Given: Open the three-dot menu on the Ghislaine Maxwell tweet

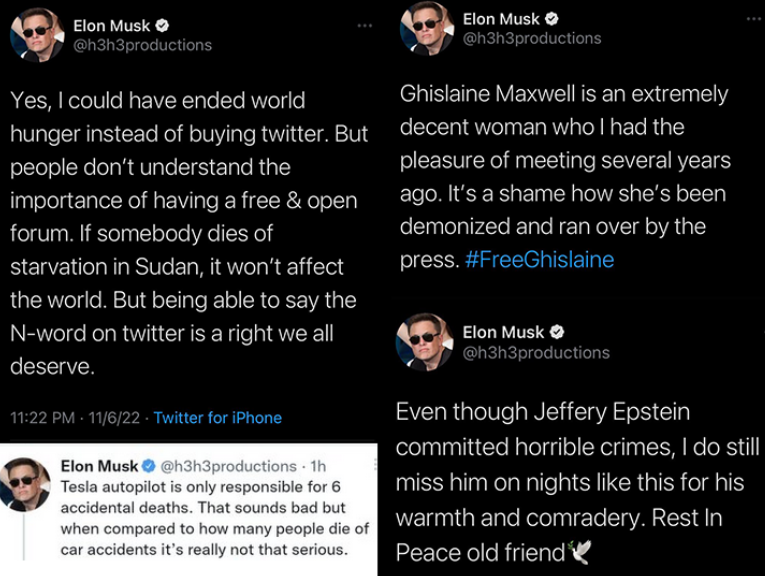Looking at the screenshot, I should (x=754, y=19).
